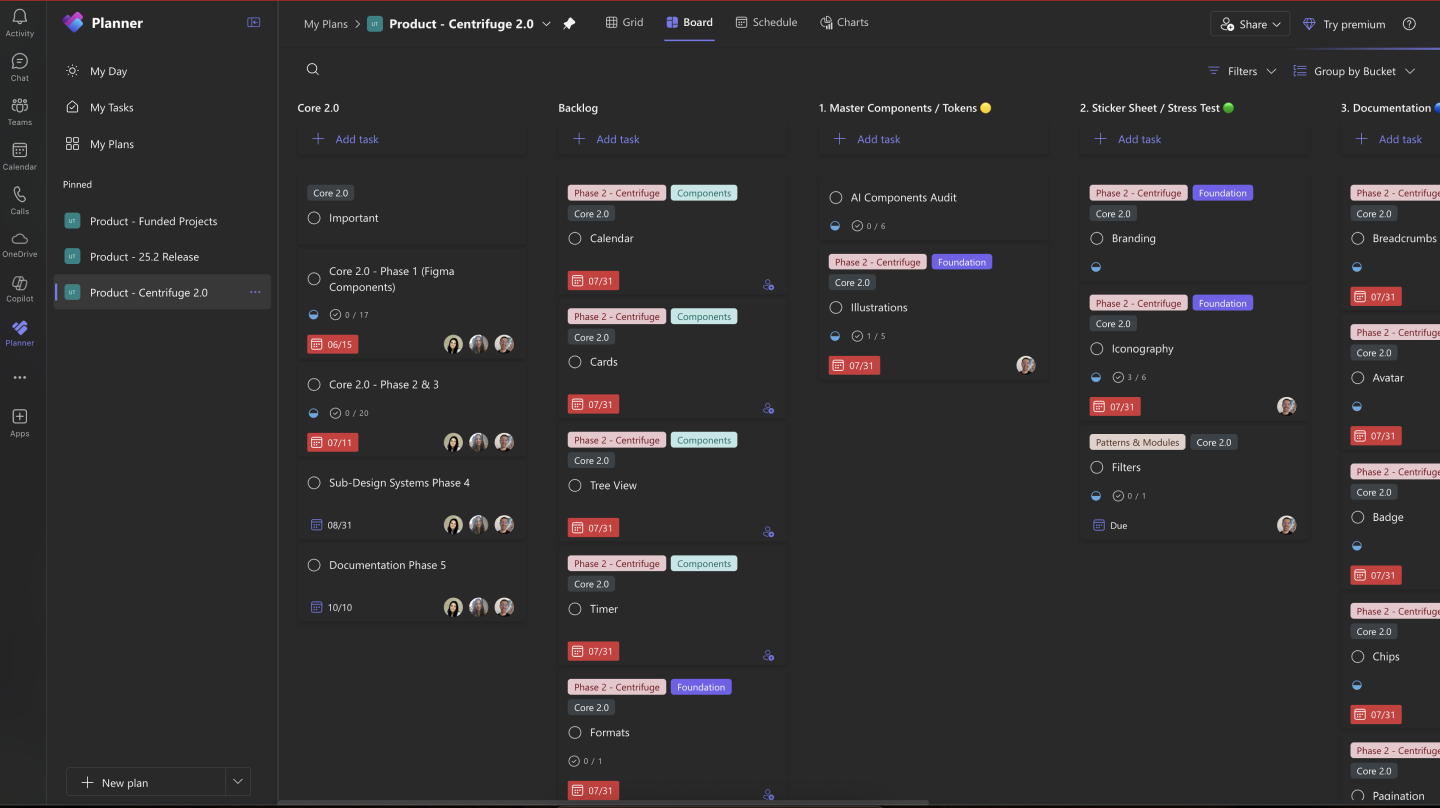Switch to the Schedule tab
The image size is (1440, 808).
766,22
